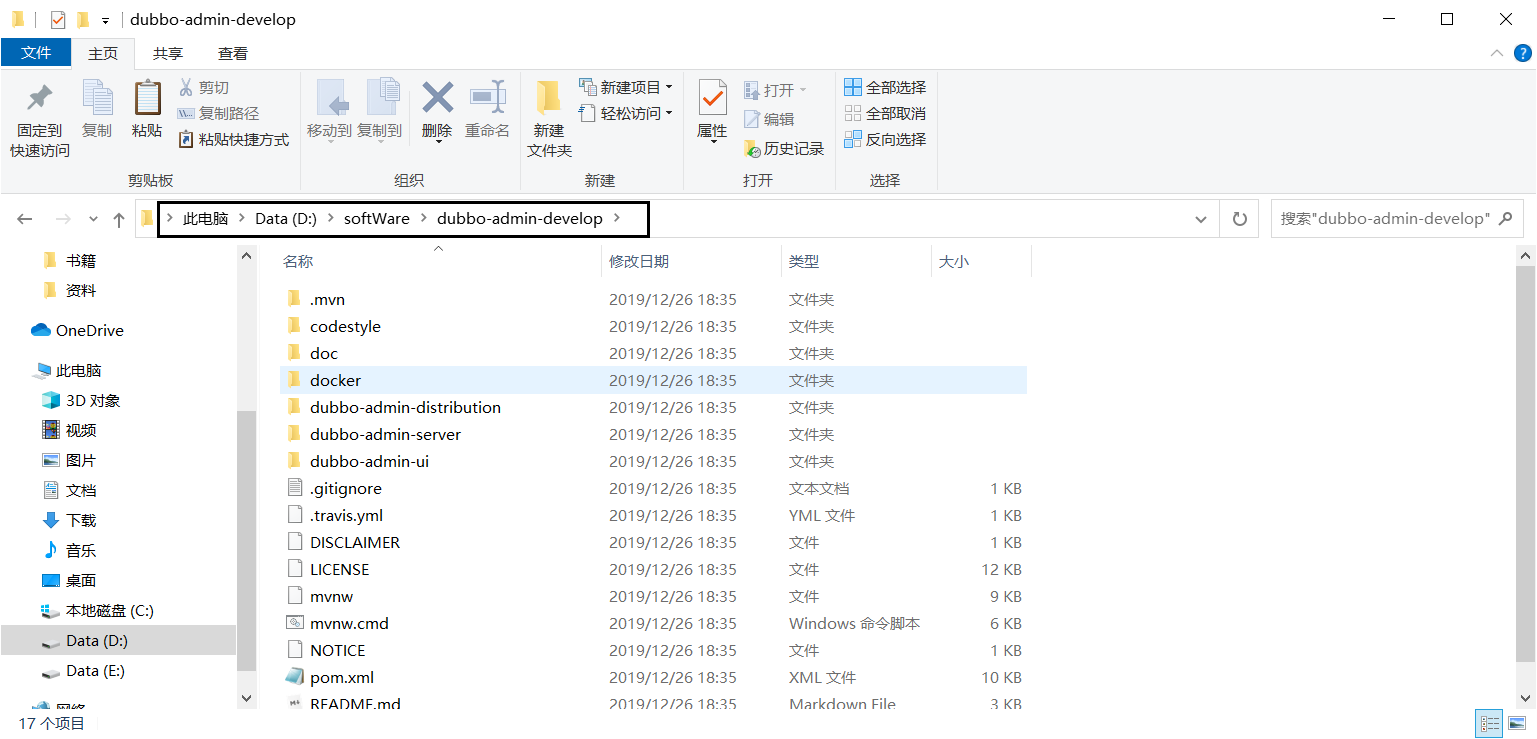The width and height of the screenshot is (1537, 739).
Task: Open Quick Access Toolbar customize dropdown
Action: [x=105, y=20]
